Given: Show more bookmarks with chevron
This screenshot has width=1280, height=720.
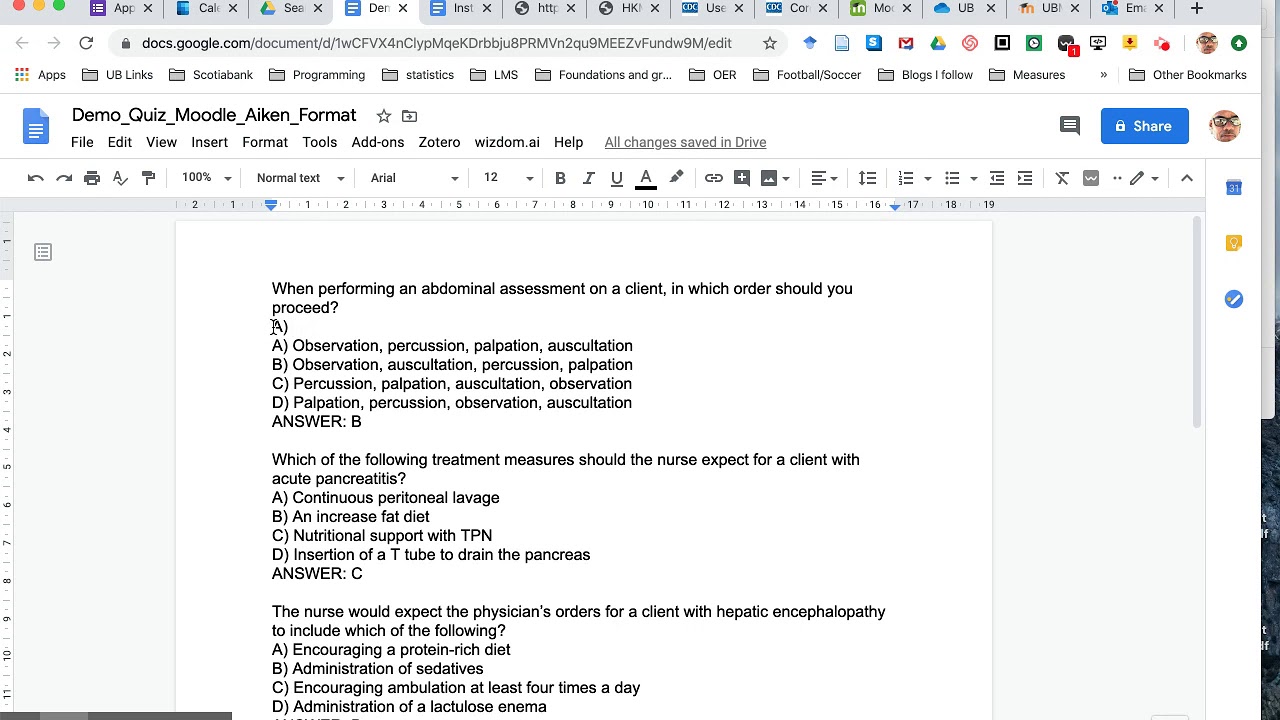Looking at the screenshot, I should pos(1104,75).
